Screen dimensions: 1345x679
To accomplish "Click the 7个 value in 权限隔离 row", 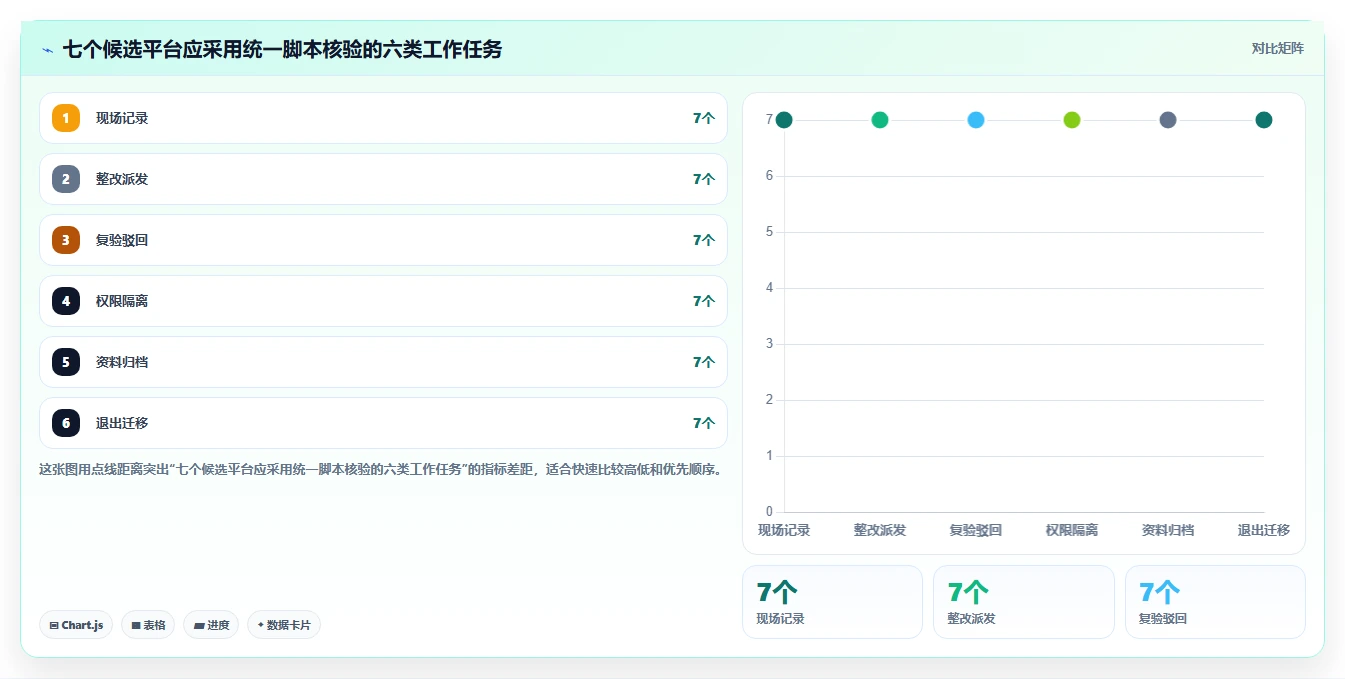I will pyautogui.click(x=704, y=301).
